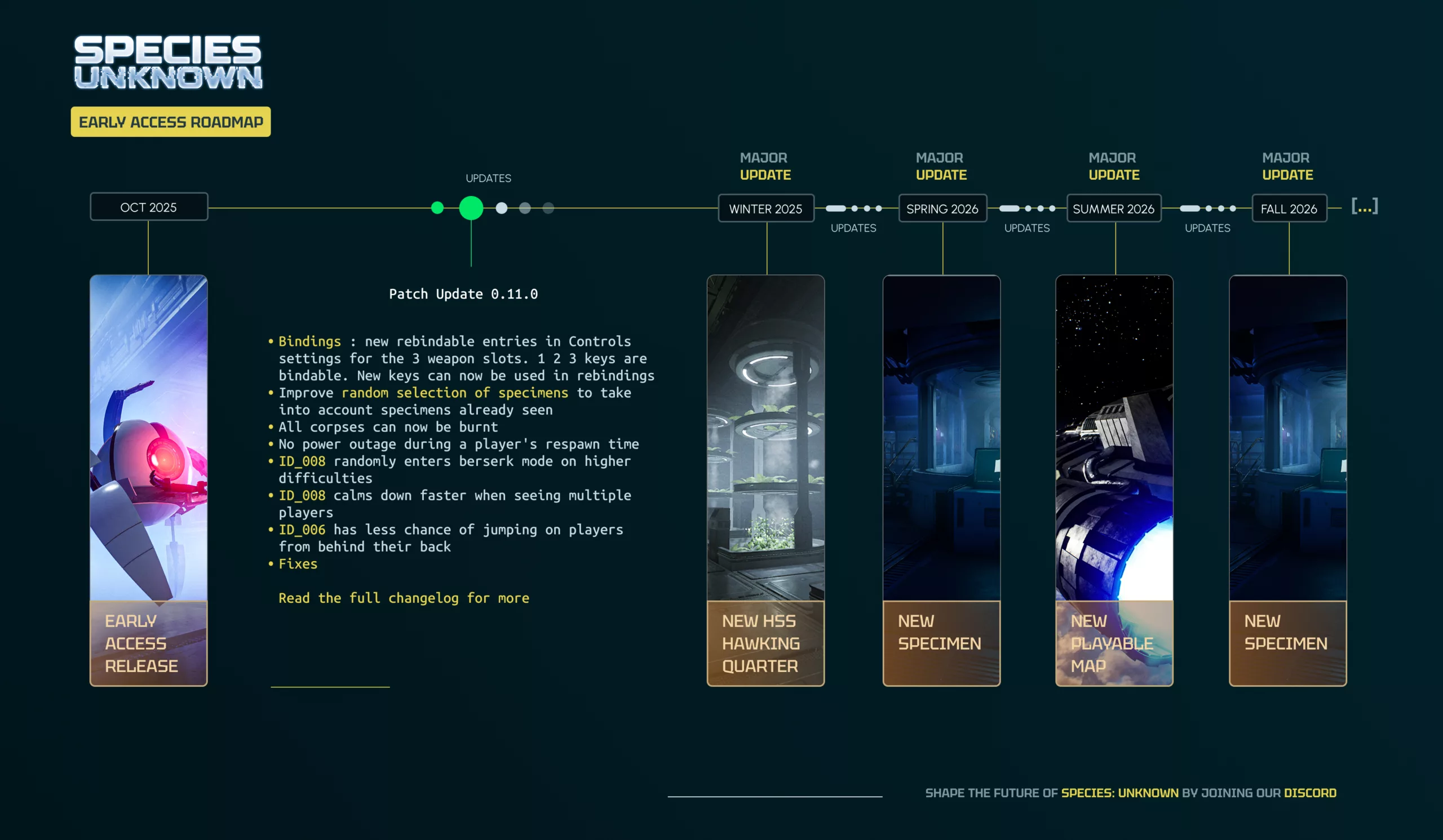Click the Early Access Roadmap badge
Image resolution: width=1443 pixels, height=840 pixels.
tap(171, 122)
